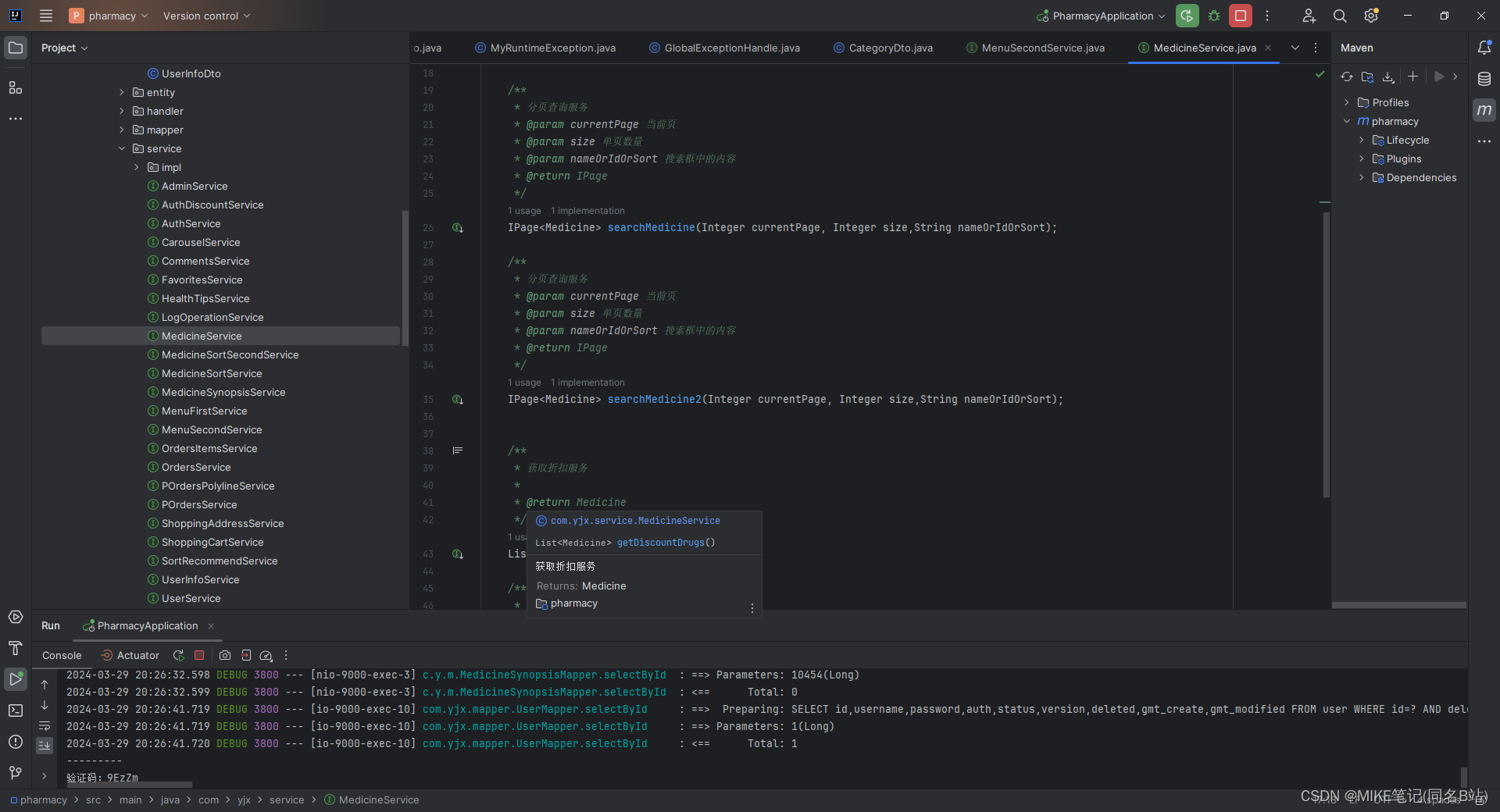This screenshot has height=812, width=1500.
Task: Close the PharmacyApplication run tab
Action: pyautogui.click(x=211, y=626)
